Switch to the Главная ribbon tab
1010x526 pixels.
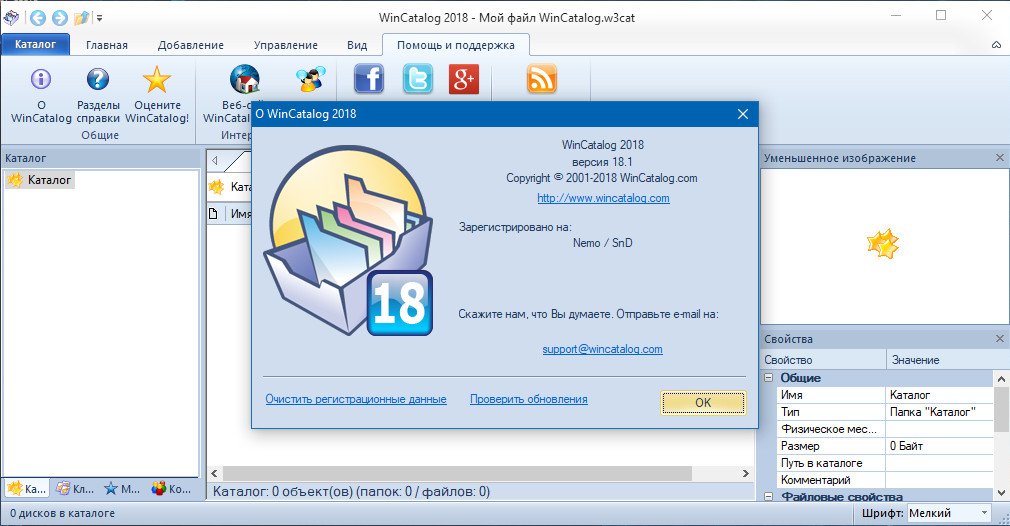(107, 45)
